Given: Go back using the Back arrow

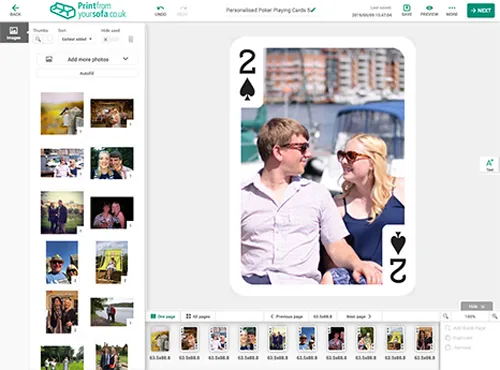Looking at the screenshot, I should click(x=15, y=10).
